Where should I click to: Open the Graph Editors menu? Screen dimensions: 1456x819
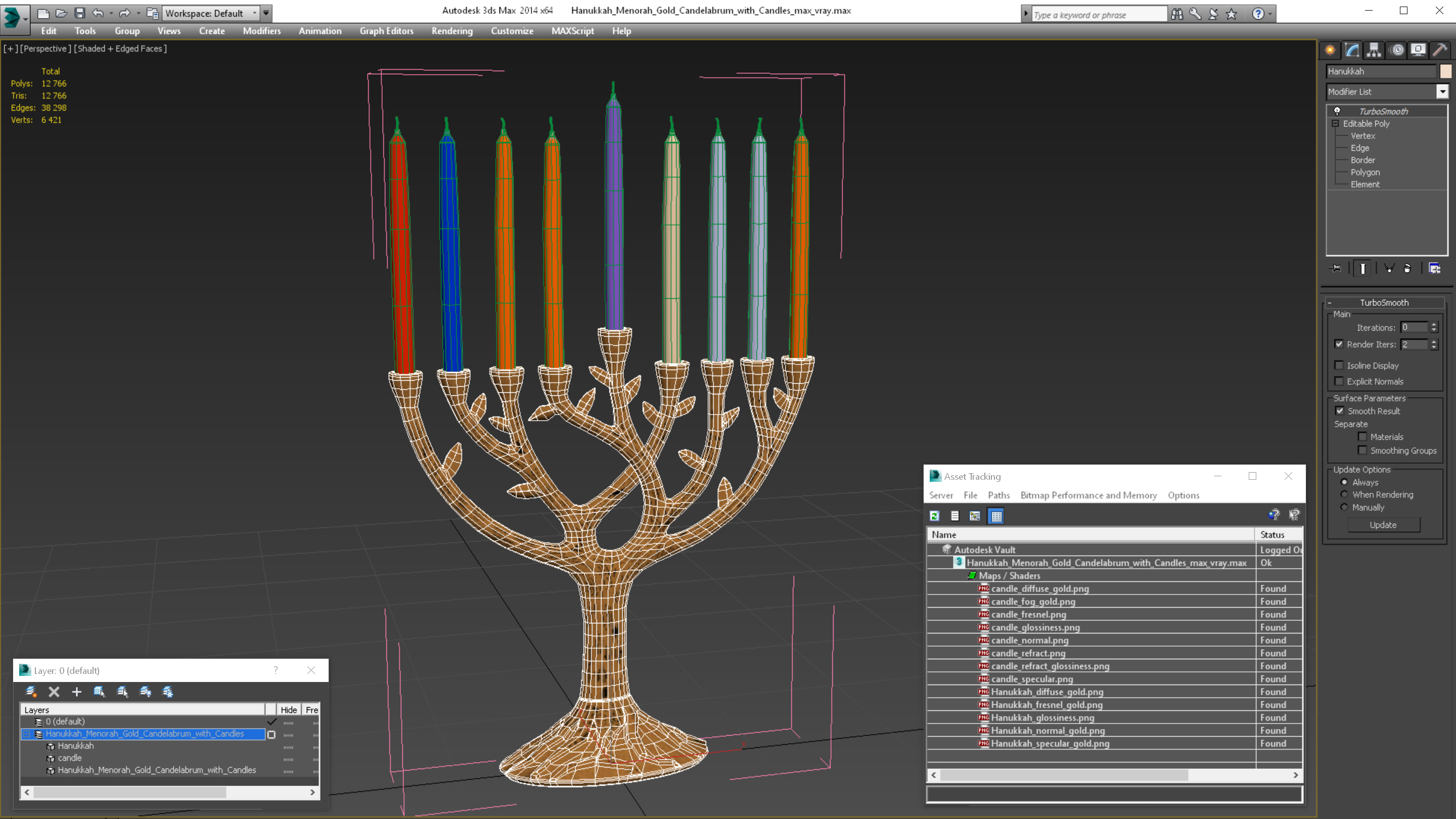[387, 31]
